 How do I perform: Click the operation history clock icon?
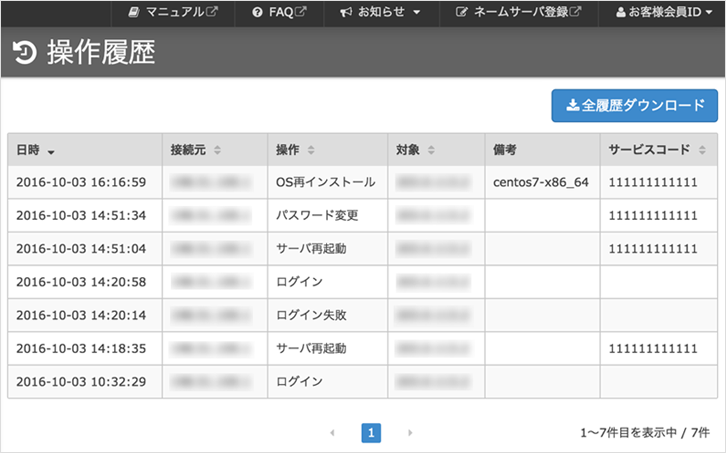[26, 53]
